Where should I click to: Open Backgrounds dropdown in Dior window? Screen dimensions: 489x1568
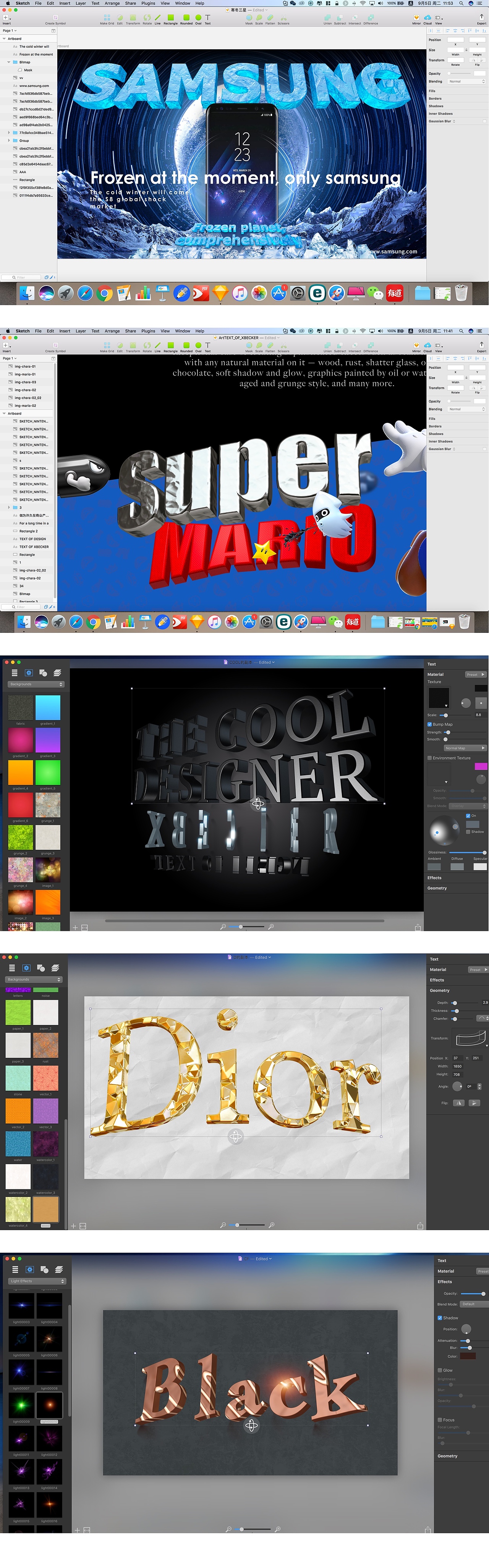34,979
